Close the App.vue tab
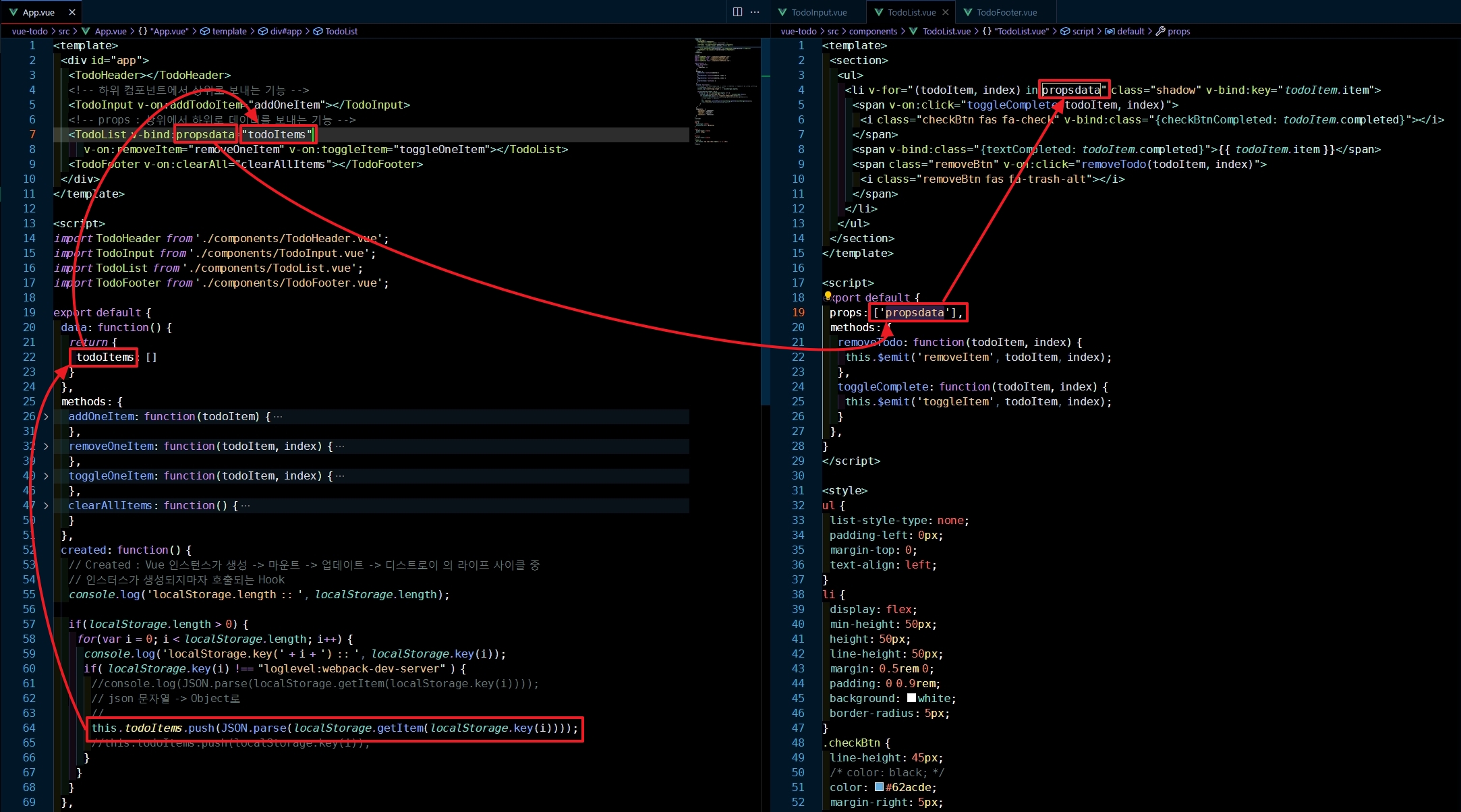The width and height of the screenshot is (1461, 812). 72,12
